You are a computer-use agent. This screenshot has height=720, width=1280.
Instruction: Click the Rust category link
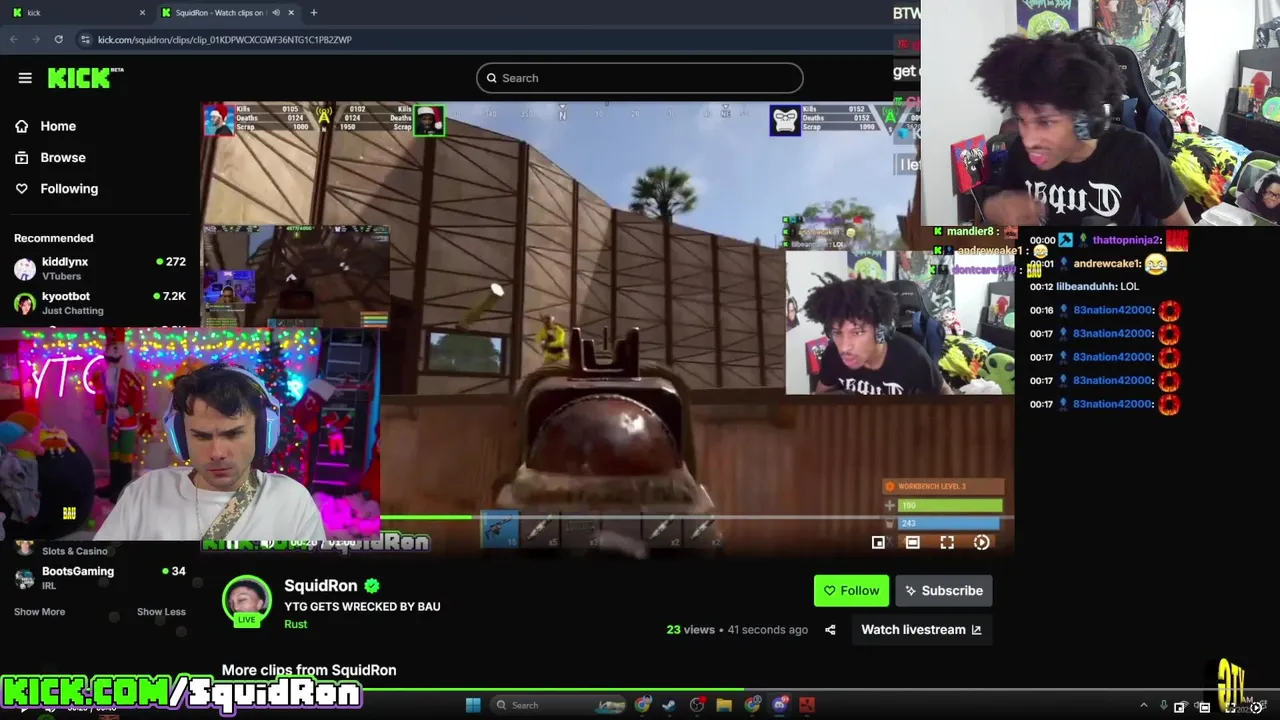pyautogui.click(x=295, y=624)
